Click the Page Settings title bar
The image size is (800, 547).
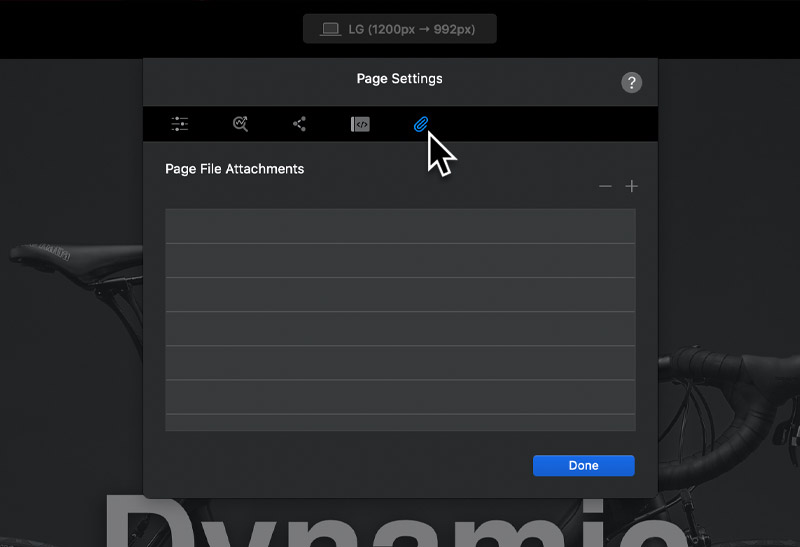[x=399, y=78]
